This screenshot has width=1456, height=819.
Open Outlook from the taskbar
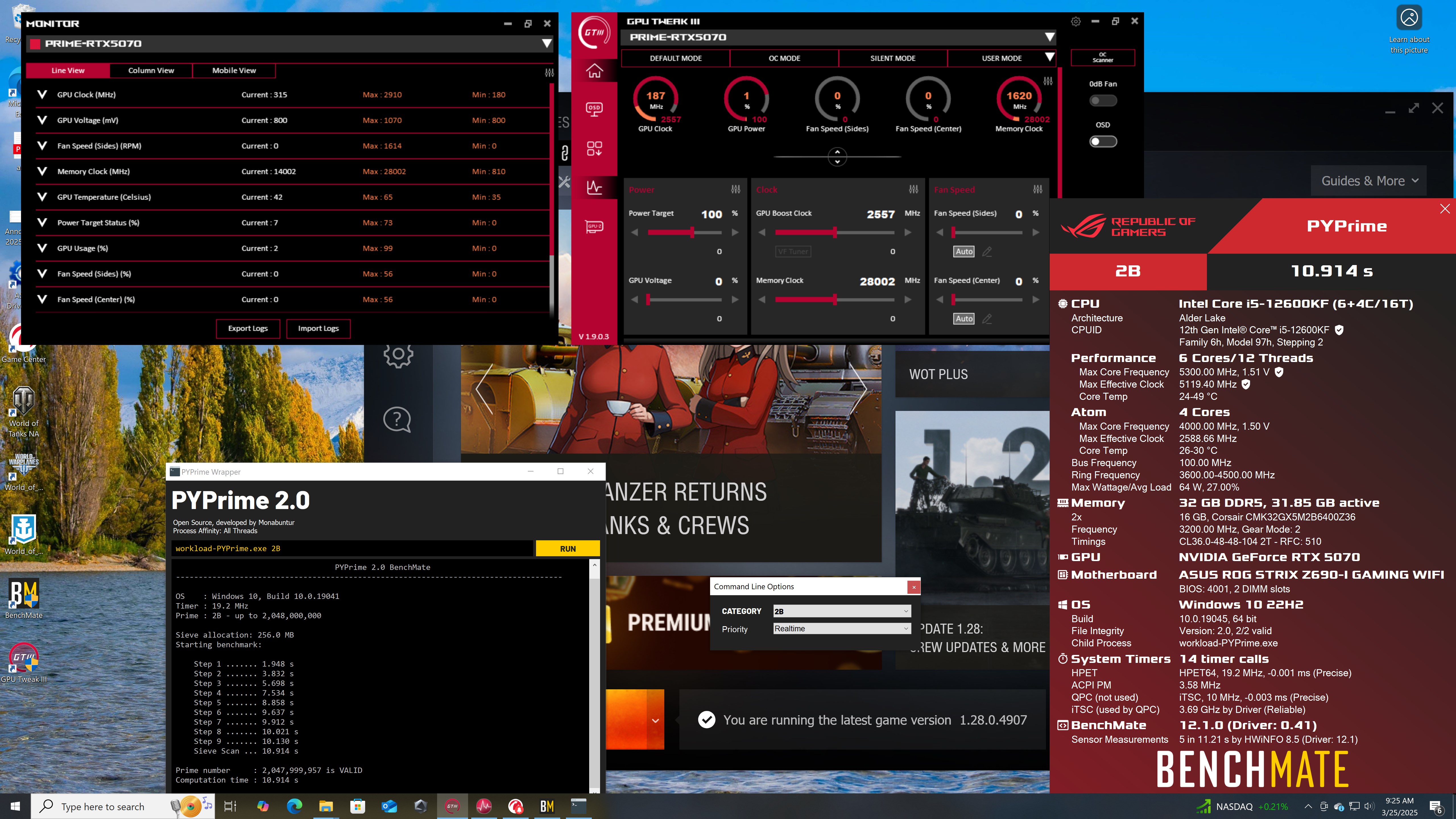click(389, 806)
